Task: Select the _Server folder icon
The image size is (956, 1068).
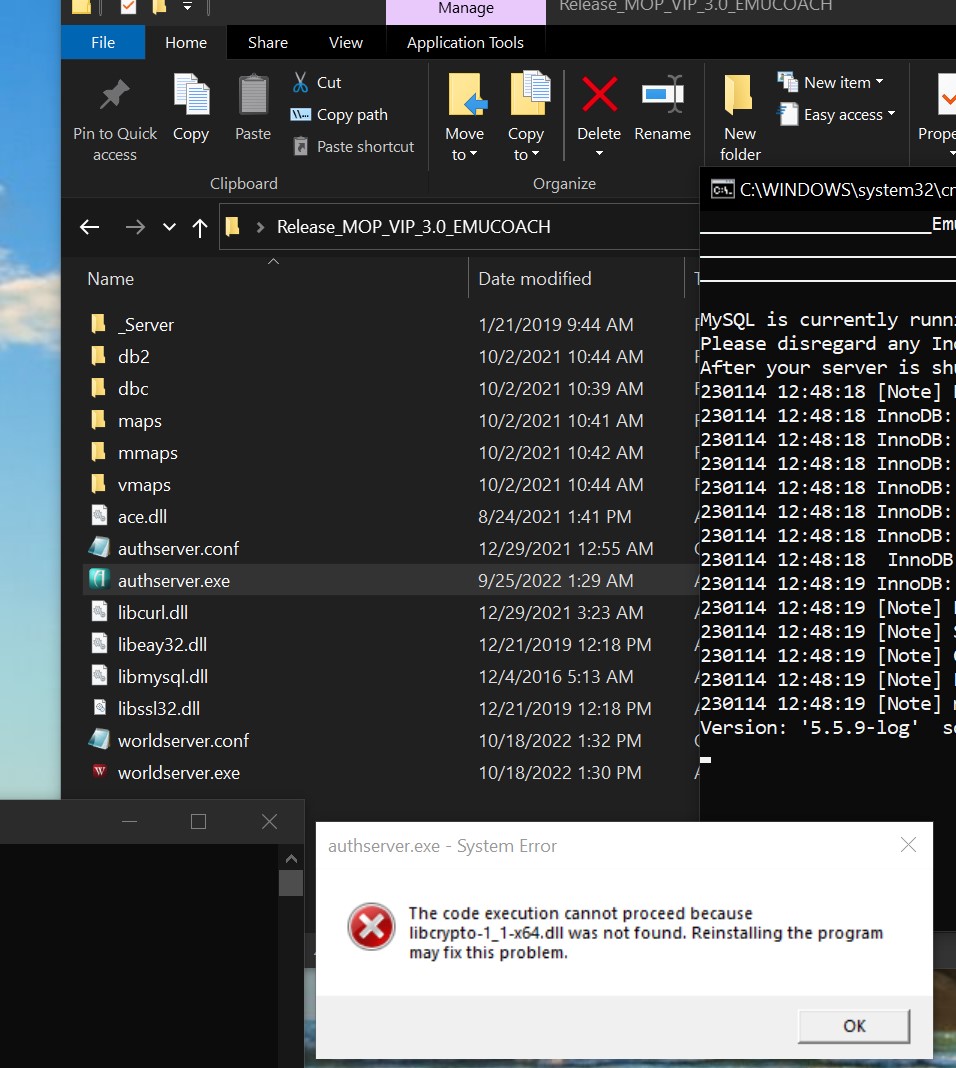Action: pos(99,324)
